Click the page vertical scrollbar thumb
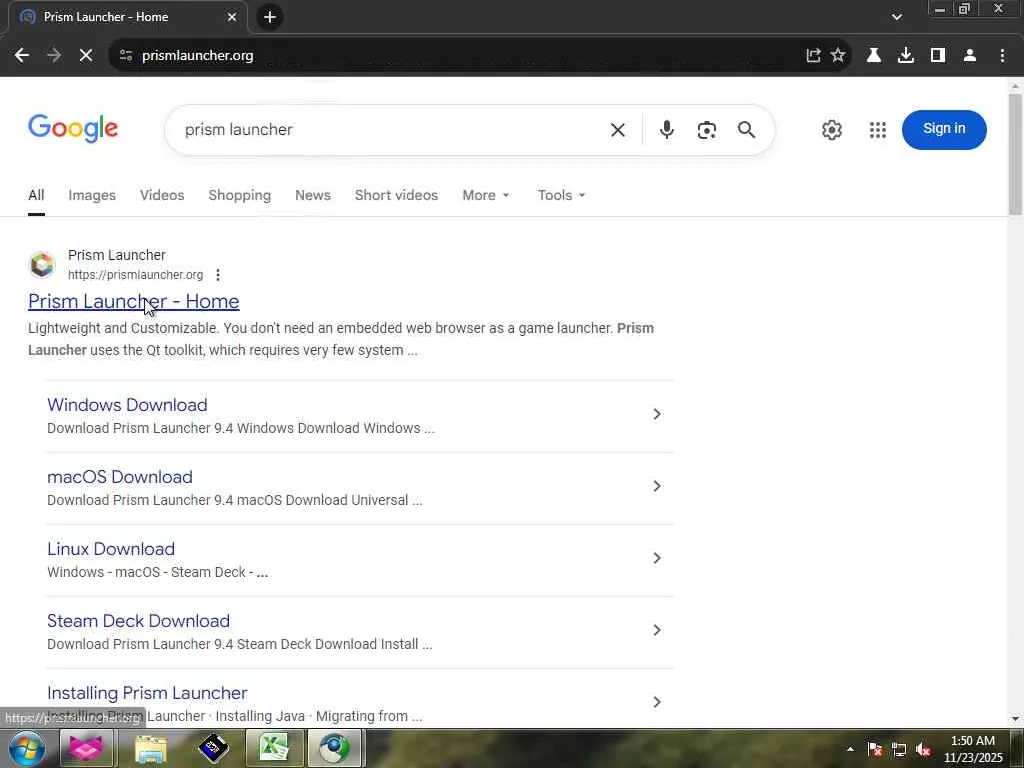Viewport: 1024px width, 768px height. [1016, 153]
